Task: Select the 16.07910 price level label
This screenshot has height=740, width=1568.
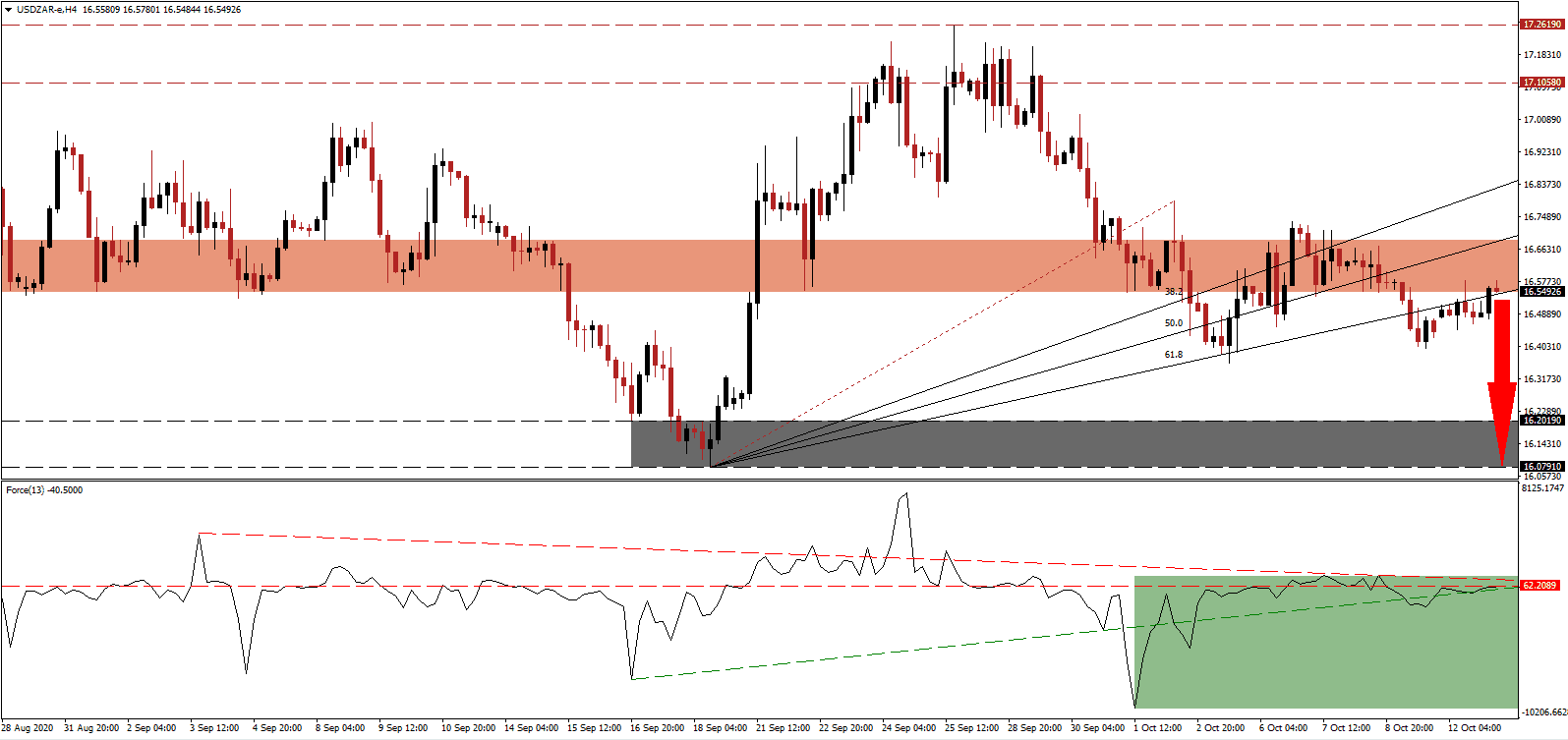Action: point(1540,467)
